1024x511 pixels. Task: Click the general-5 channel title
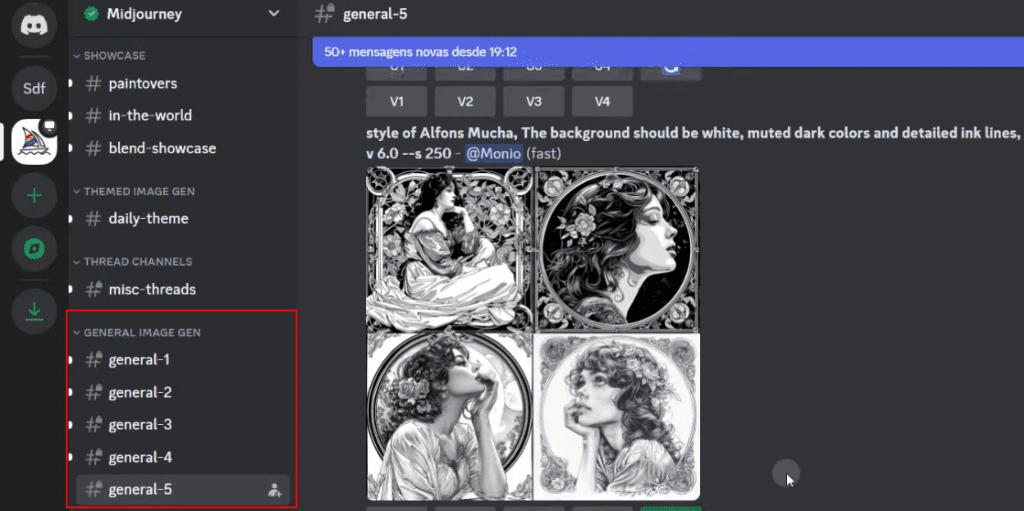click(x=376, y=14)
